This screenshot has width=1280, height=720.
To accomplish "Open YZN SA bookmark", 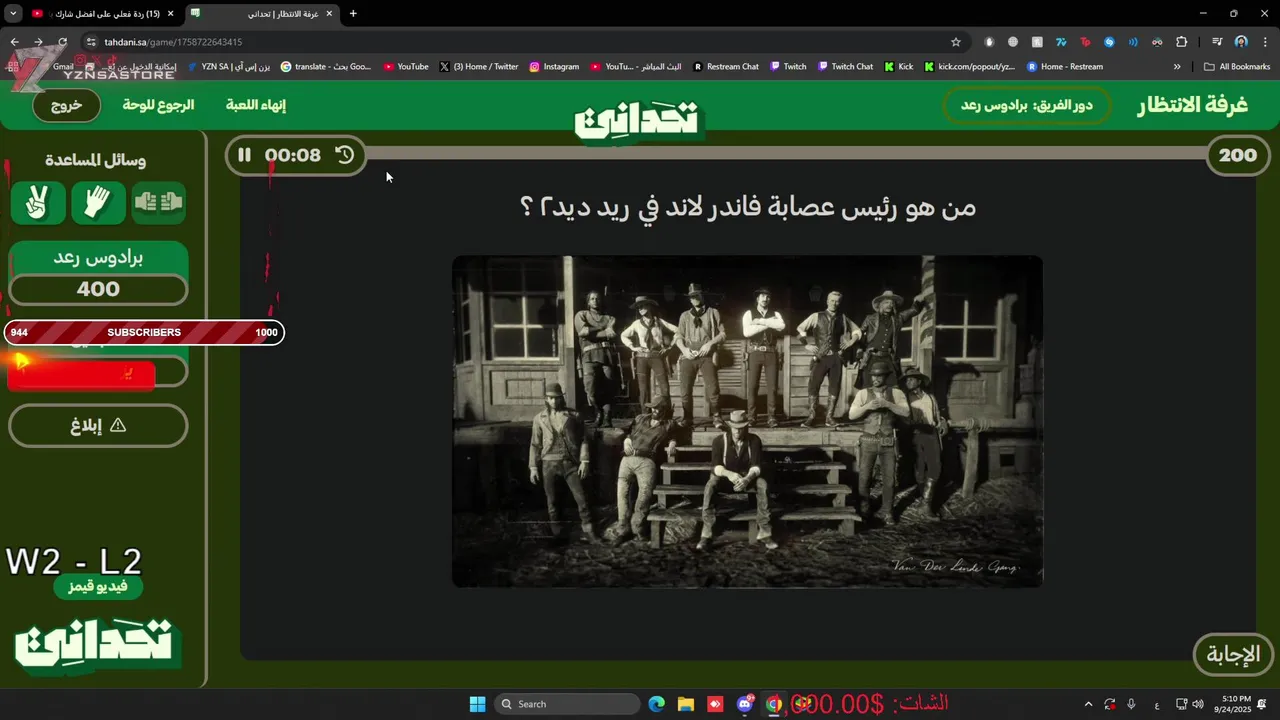I will pyautogui.click(x=227, y=67).
